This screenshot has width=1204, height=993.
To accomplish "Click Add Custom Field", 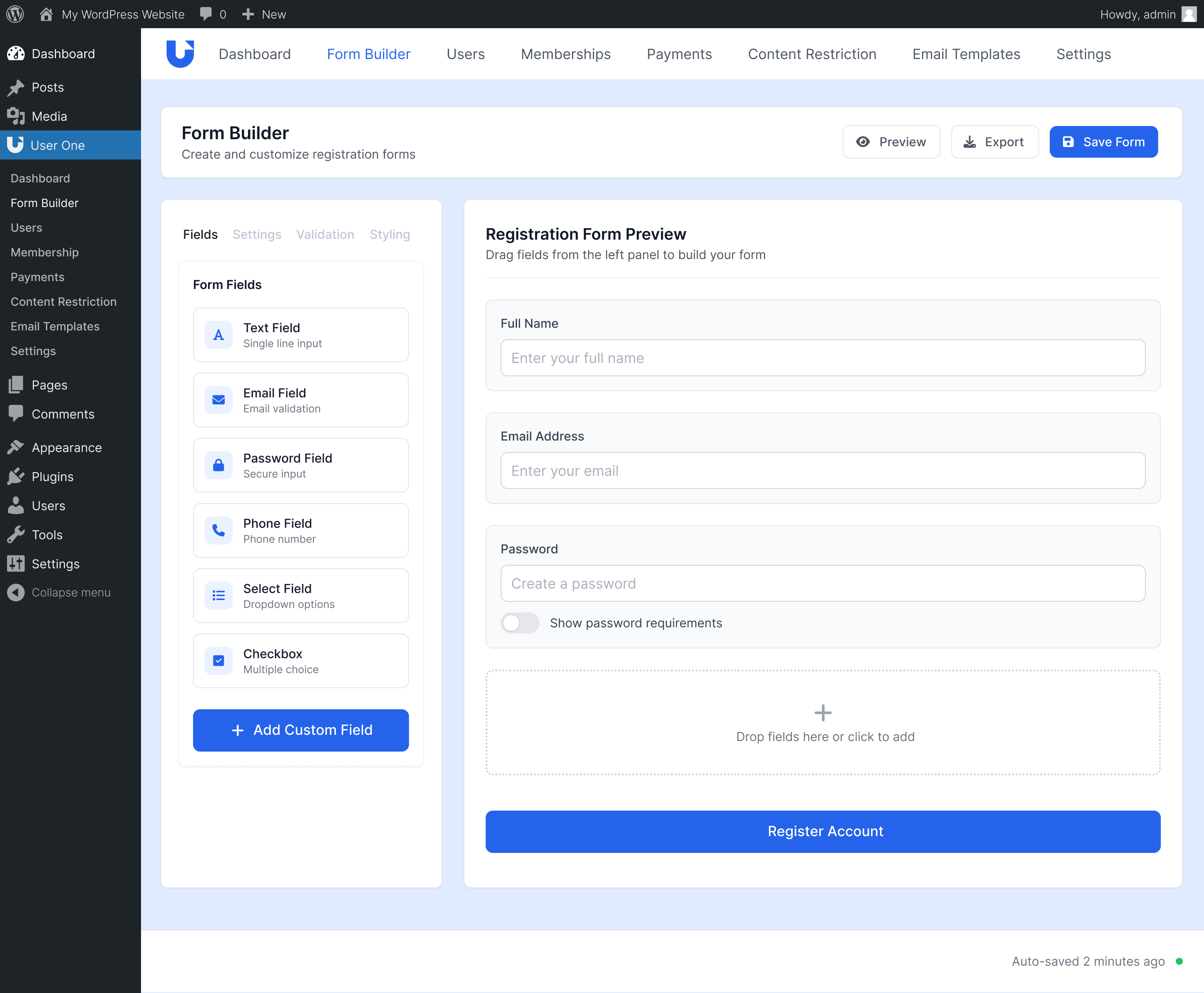I will point(301,730).
